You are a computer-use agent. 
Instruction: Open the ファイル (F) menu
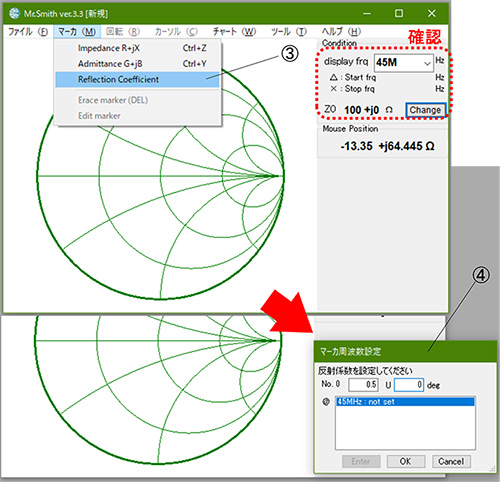click(x=28, y=32)
